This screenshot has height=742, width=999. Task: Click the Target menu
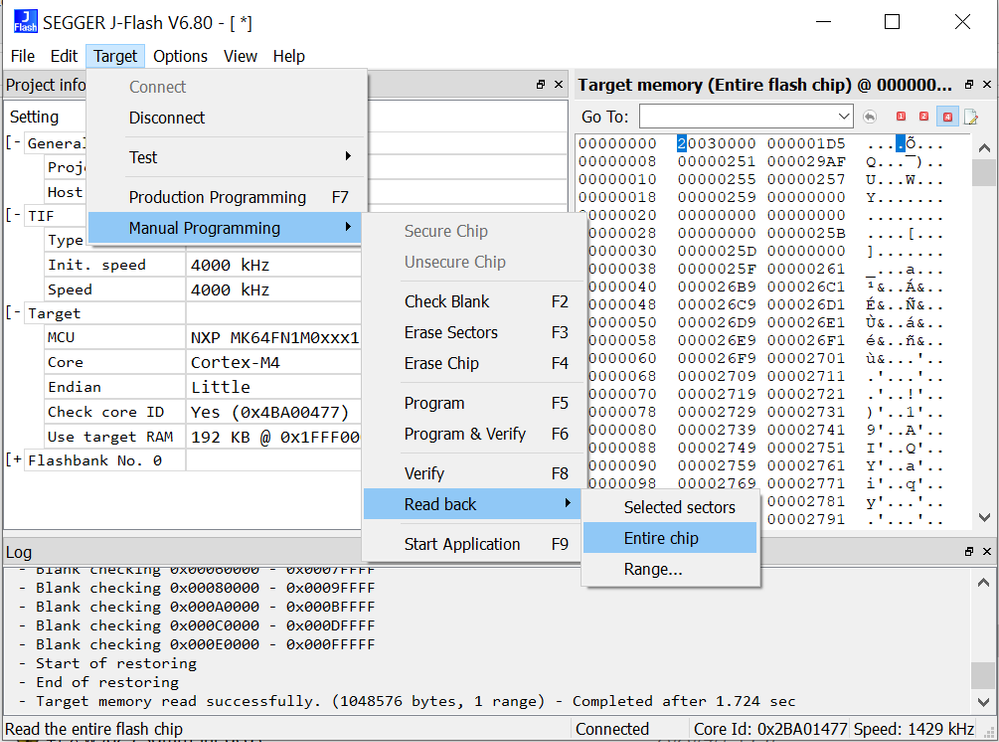(115, 56)
